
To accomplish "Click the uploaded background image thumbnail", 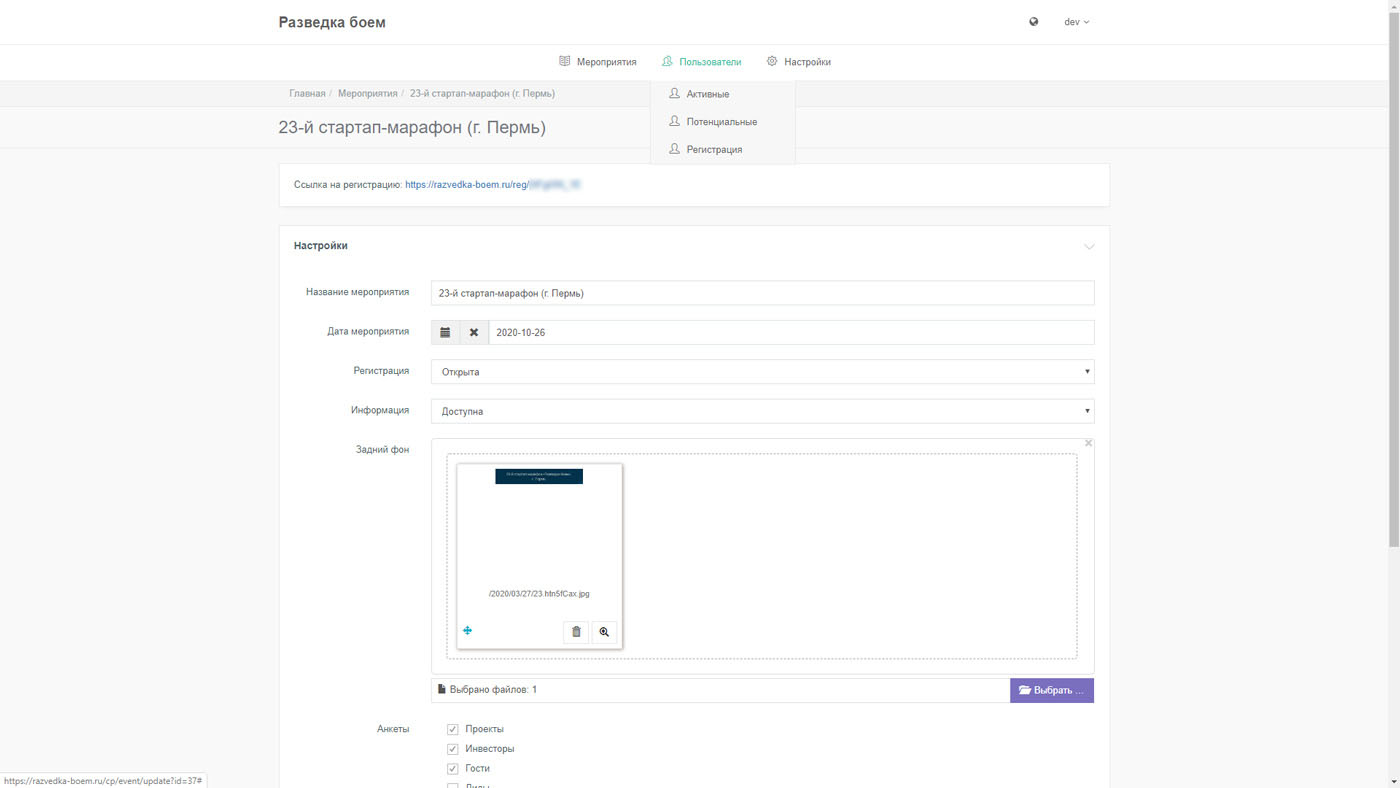I will click(x=539, y=477).
